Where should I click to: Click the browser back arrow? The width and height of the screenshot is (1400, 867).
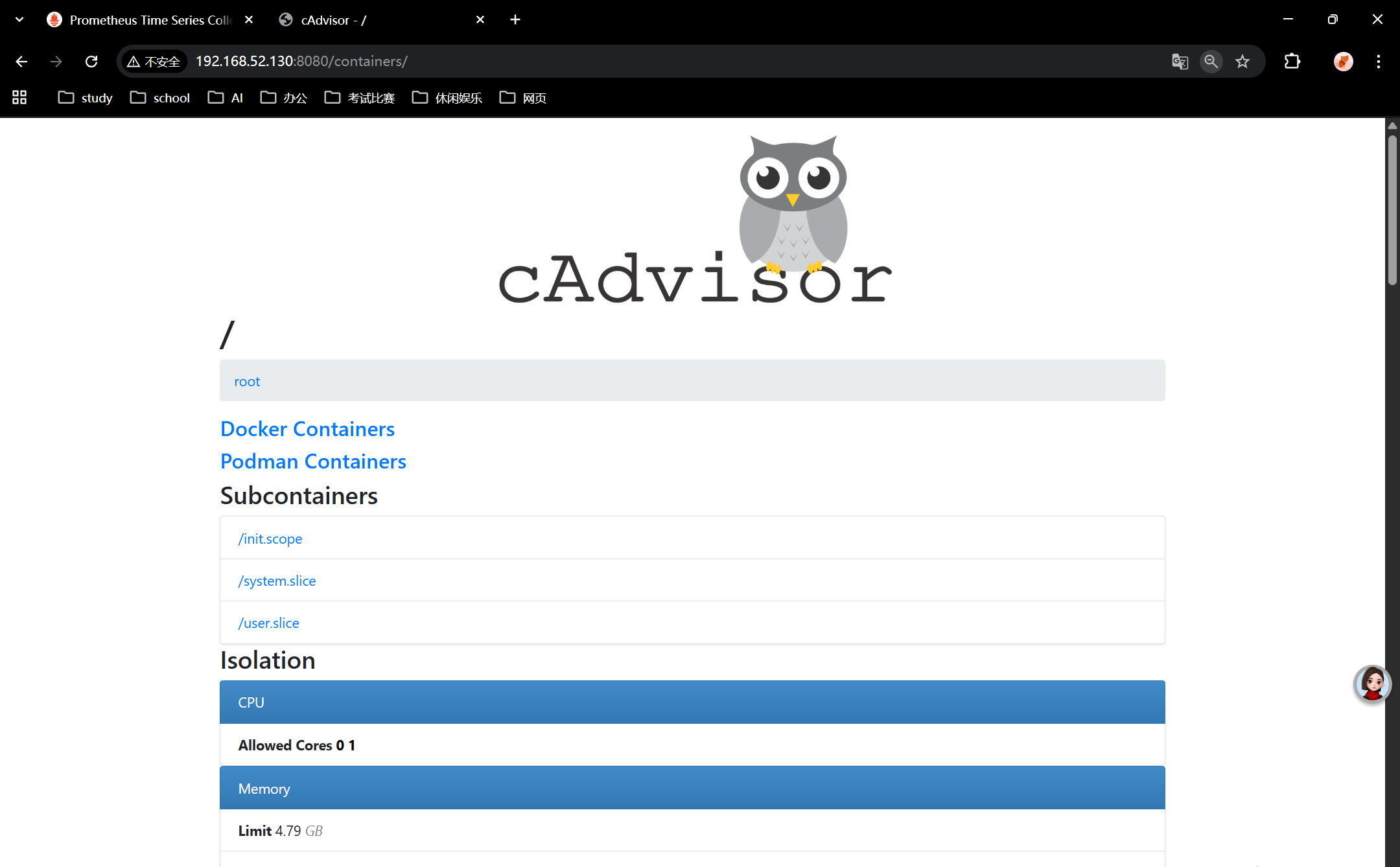click(21, 62)
